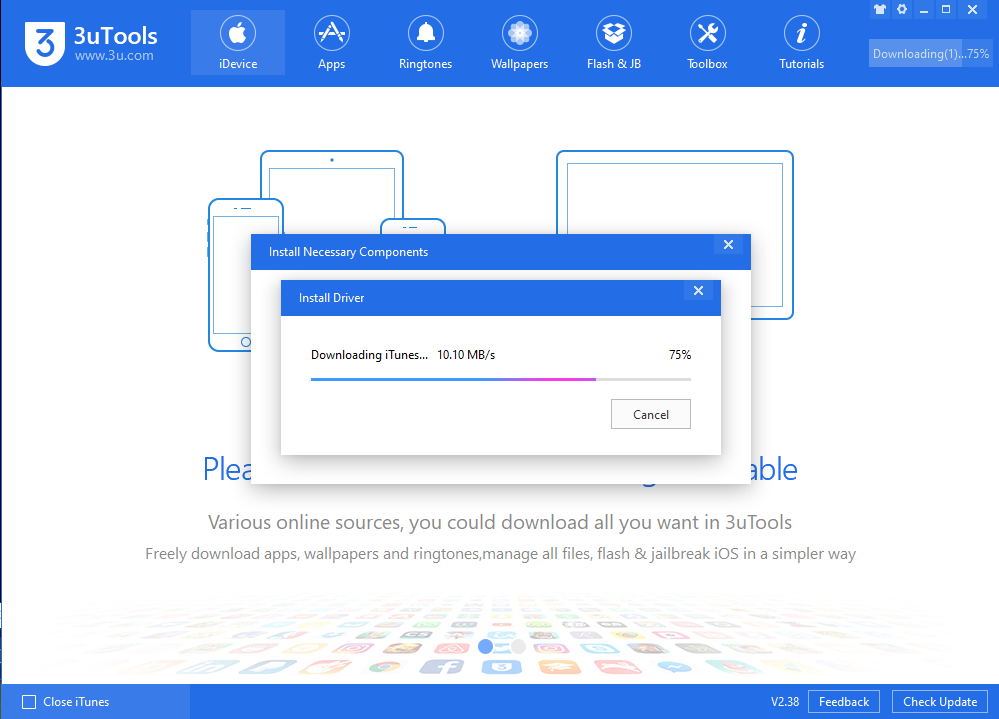The height and width of the screenshot is (719, 999).
Task: Open the Apps section
Action: 331,43
